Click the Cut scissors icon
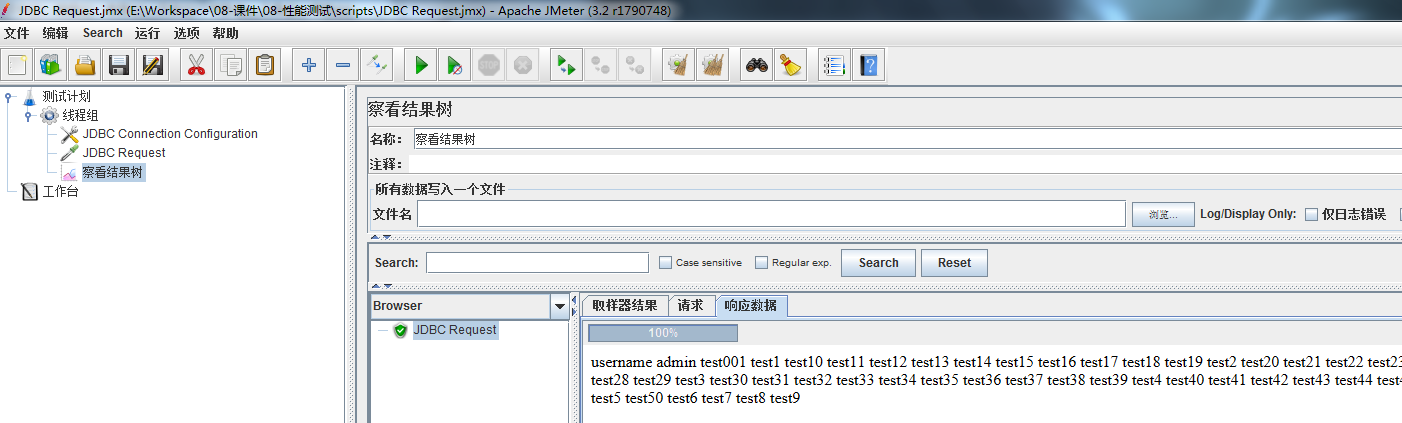The image size is (1402, 423). tap(196, 66)
